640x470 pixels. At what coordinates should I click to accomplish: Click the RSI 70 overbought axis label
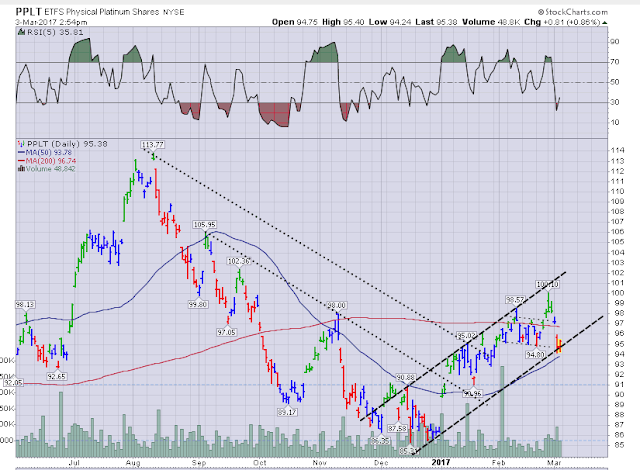tap(614, 62)
